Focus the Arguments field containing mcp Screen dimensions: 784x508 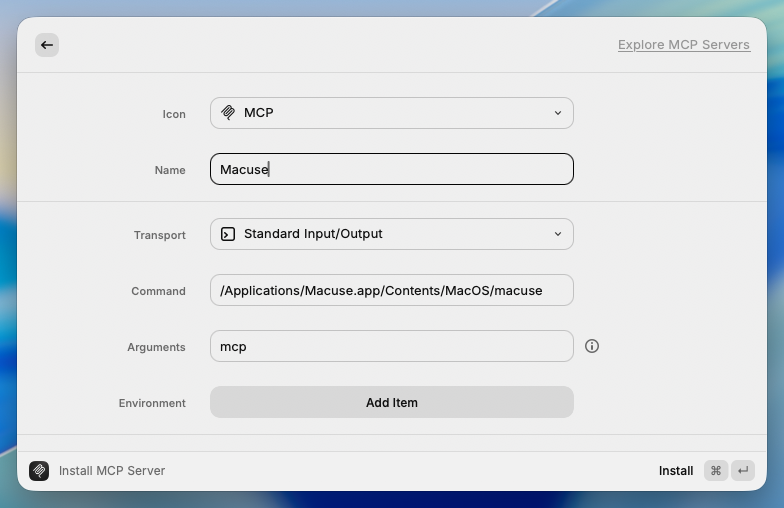pos(391,346)
